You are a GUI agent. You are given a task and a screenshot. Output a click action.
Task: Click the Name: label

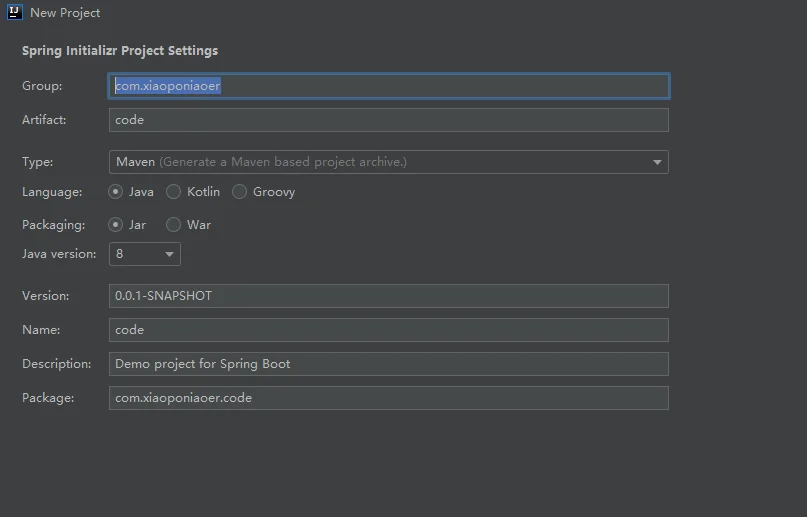click(41, 330)
